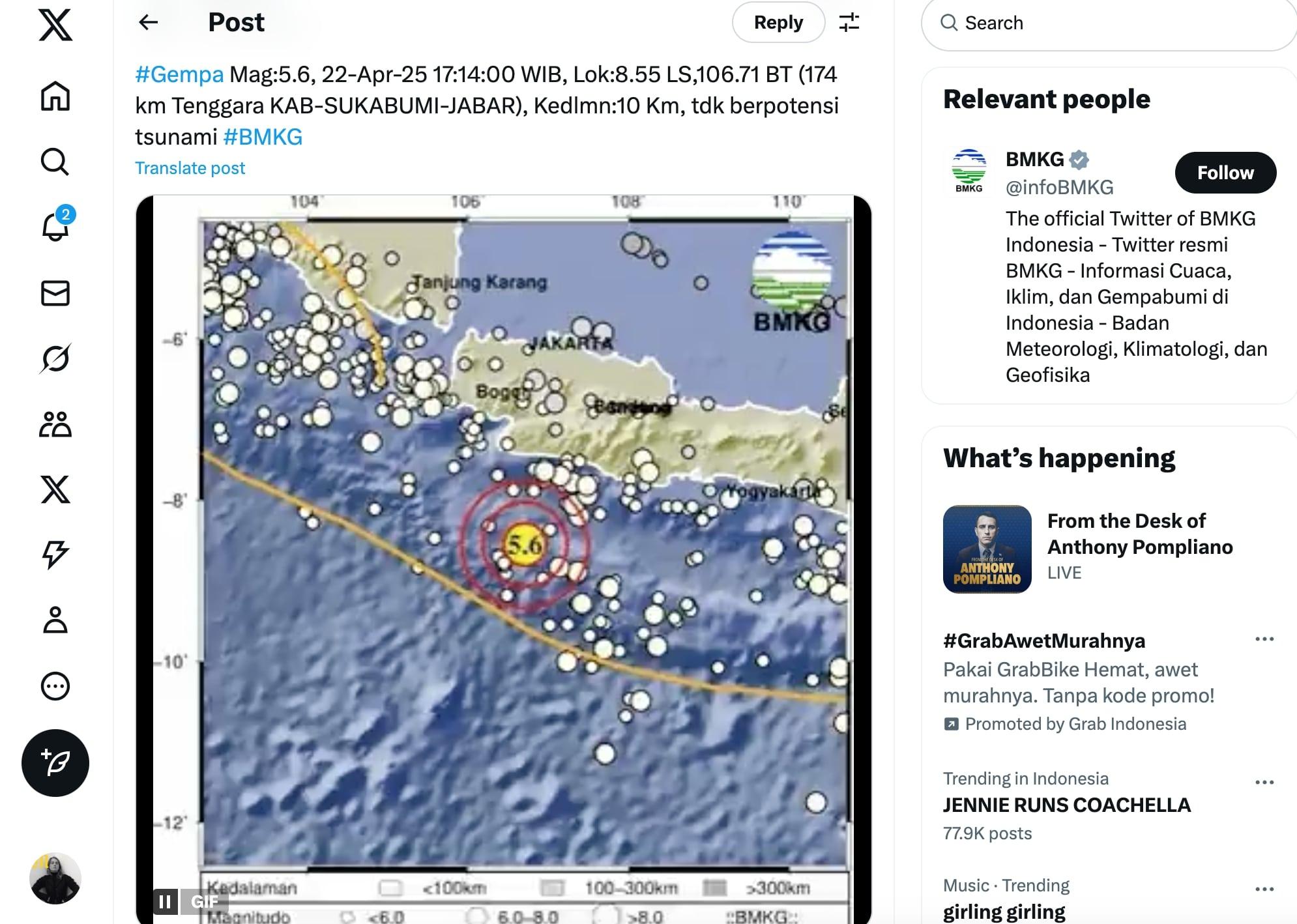Click 'Promoted by Grab Indonesia' label

coord(1075,724)
